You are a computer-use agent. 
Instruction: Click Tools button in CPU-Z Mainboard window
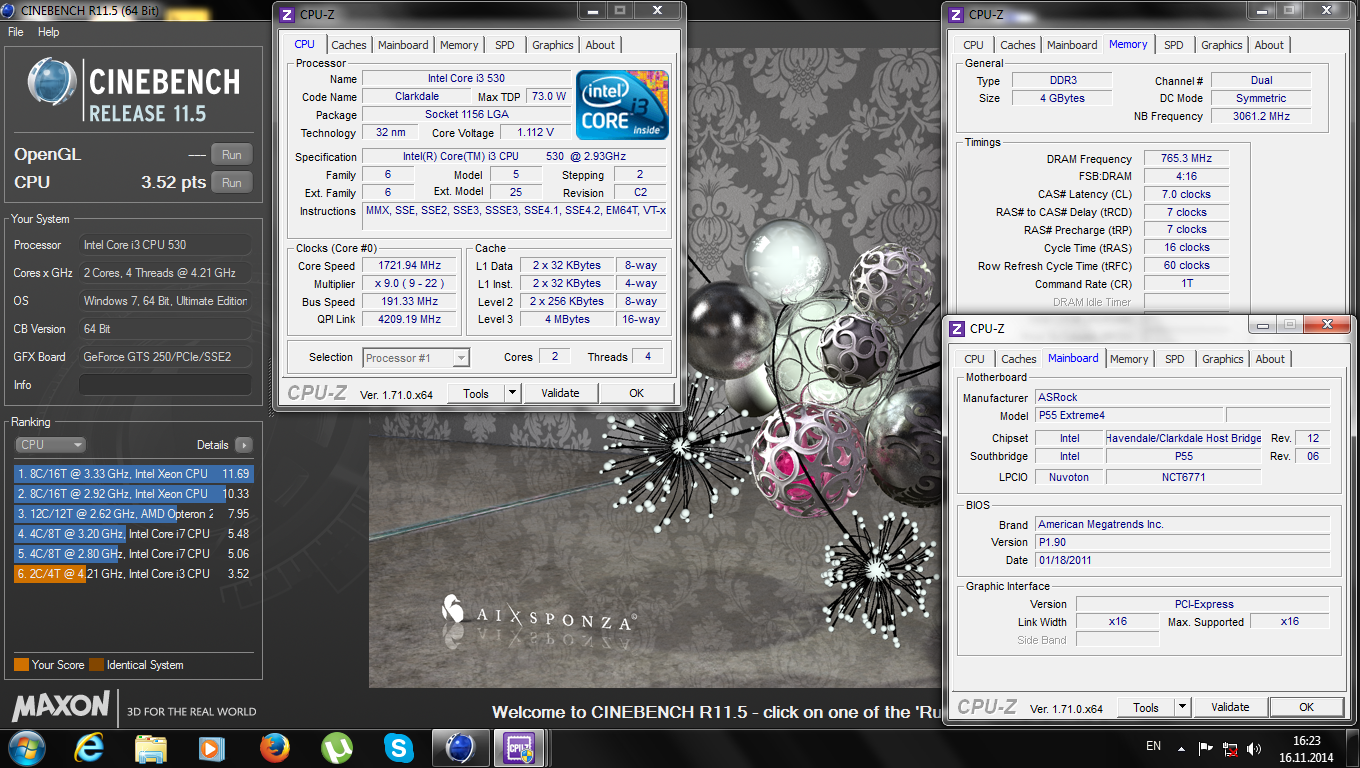click(1146, 707)
